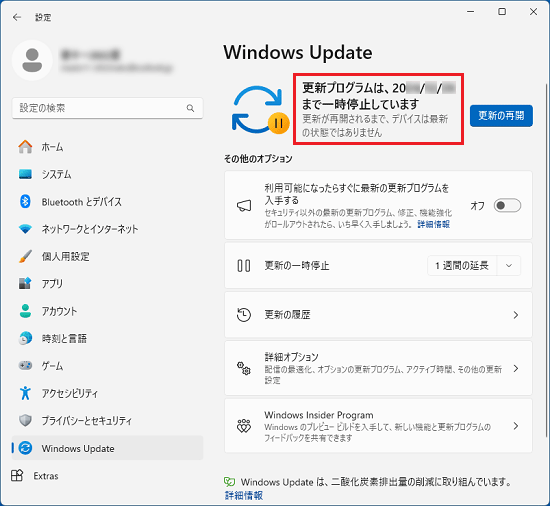The image size is (550, 506).
Task: Click the search magnifier icon
Action: pyautogui.click(x=190, y=108)
